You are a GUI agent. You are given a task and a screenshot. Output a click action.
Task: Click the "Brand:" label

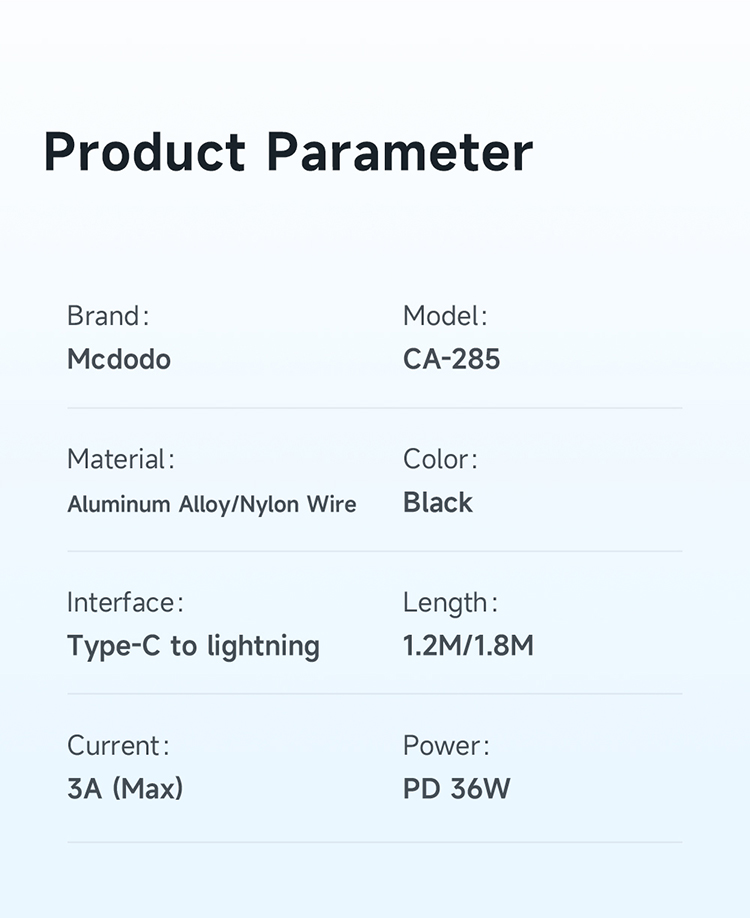[x=108, y=316]
